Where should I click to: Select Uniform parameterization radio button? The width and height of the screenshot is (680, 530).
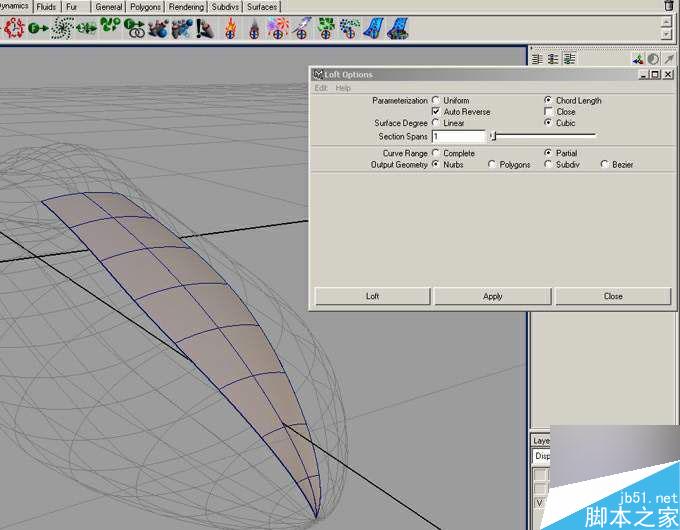(436, 101)
